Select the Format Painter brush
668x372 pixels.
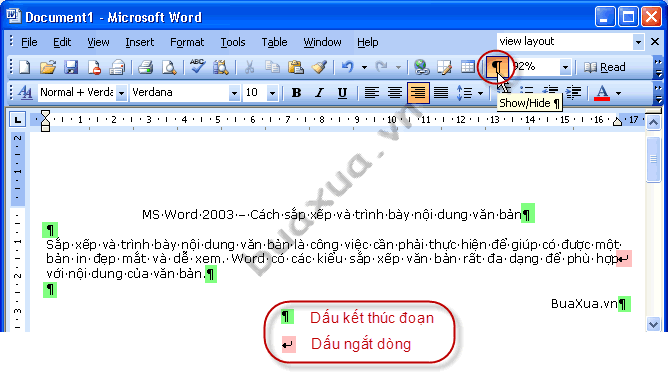coord(319,67)
